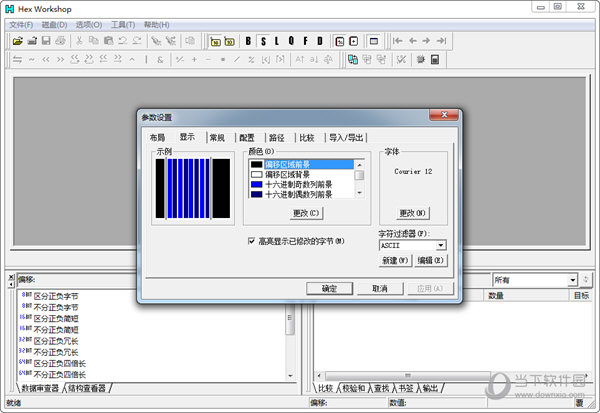600x413 pixels.
Task: Select the D double data type button
Action: (320, 41)
